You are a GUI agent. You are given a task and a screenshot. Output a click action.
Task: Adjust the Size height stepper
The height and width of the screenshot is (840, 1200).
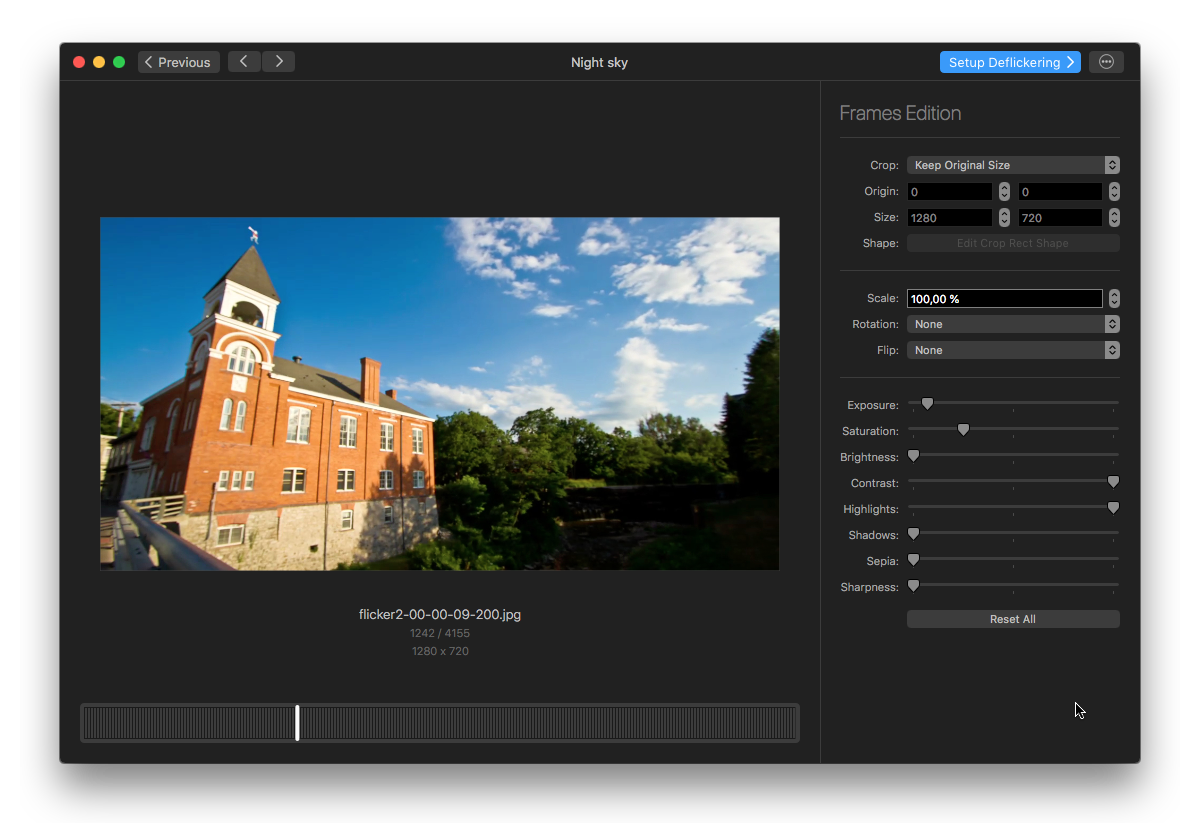click(x=1114, y=217)
